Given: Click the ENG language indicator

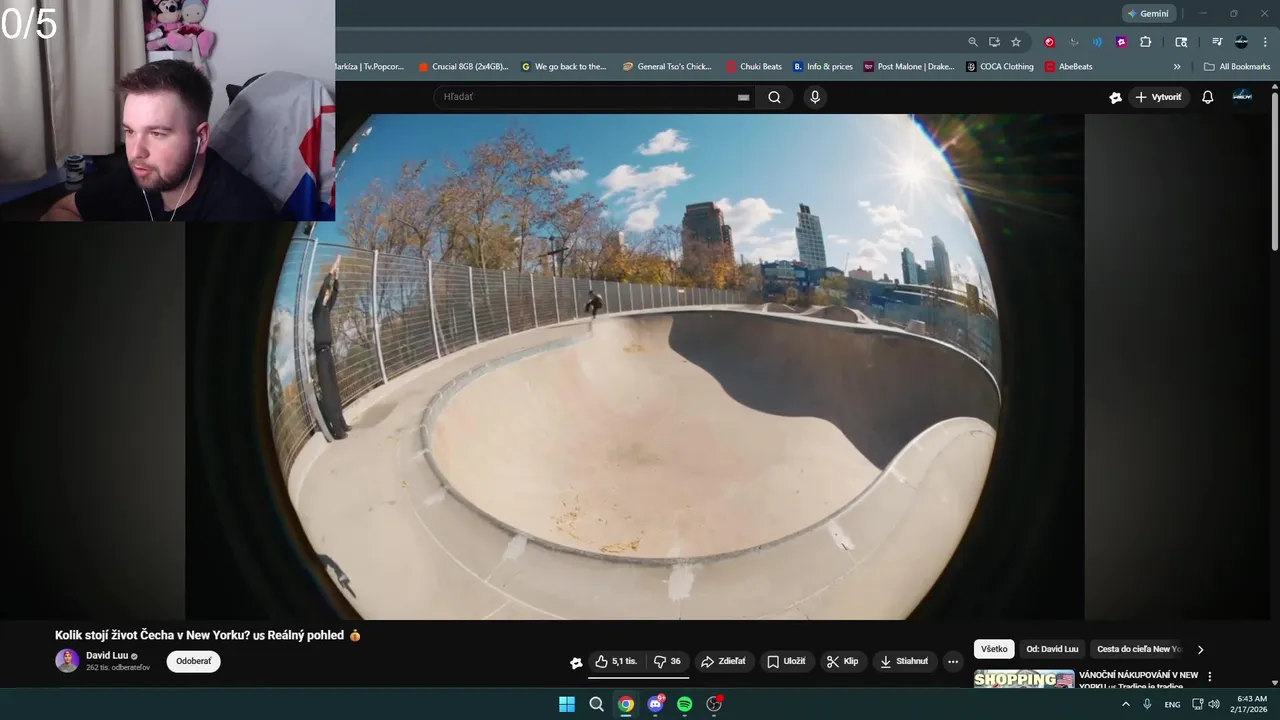Looking at the screenshot, I should pos(1172,704).
